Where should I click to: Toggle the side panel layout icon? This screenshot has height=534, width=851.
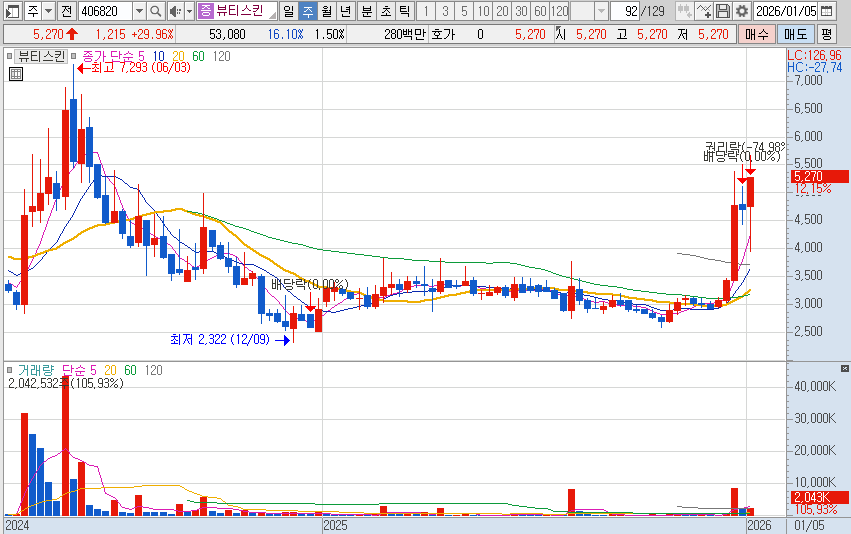click(x=13, y=11)
